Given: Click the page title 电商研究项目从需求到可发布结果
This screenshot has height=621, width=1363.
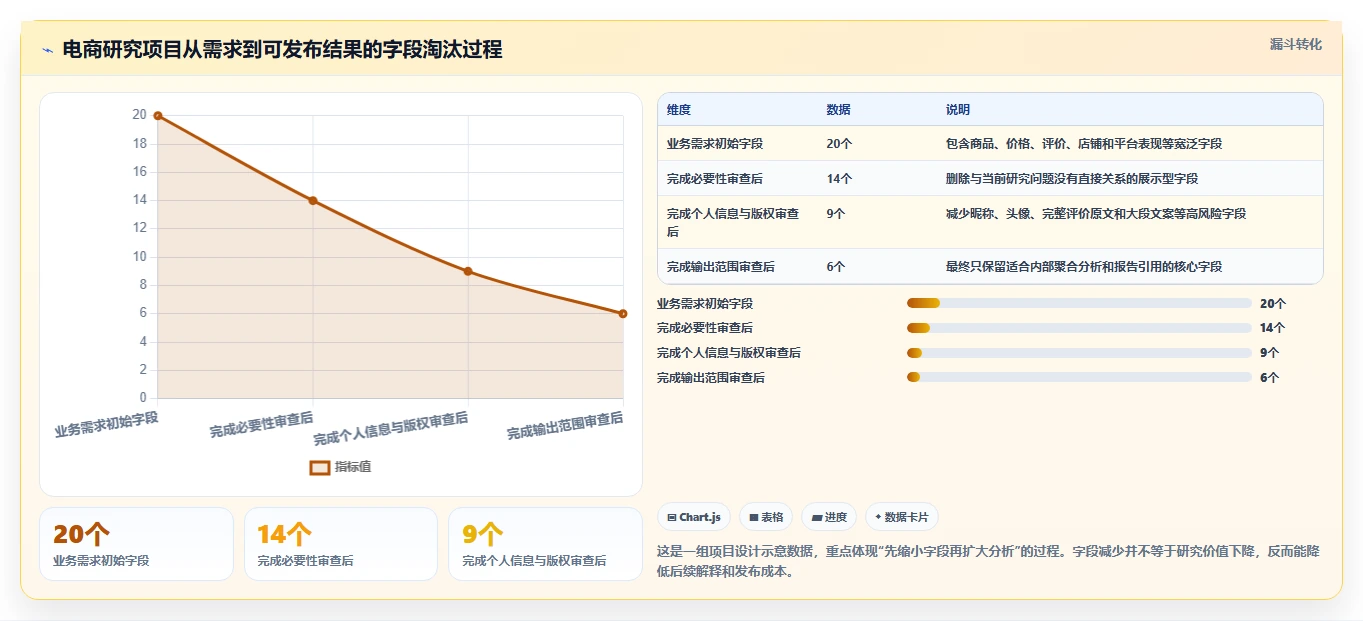Looking at the screenshot, I should pyautogui.click(x=282, y=49).
